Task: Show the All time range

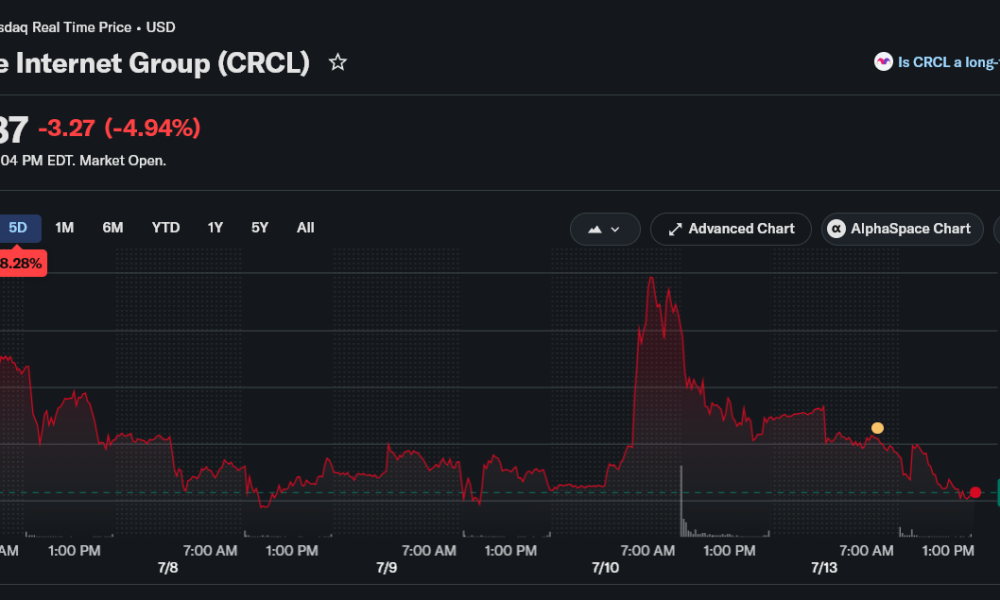Action: point(305,228)
